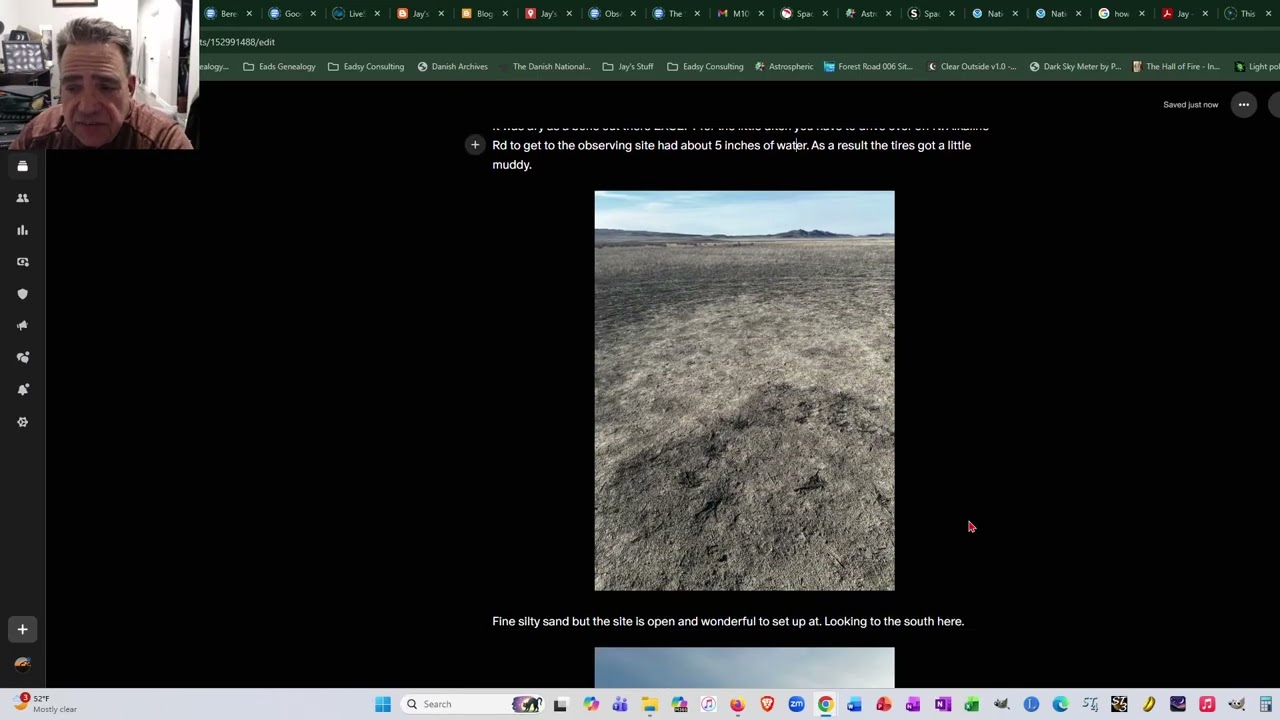
Task: Open Microsoft Teams from the taskbar
Action: pyautogui.click(x=620, y=704)
